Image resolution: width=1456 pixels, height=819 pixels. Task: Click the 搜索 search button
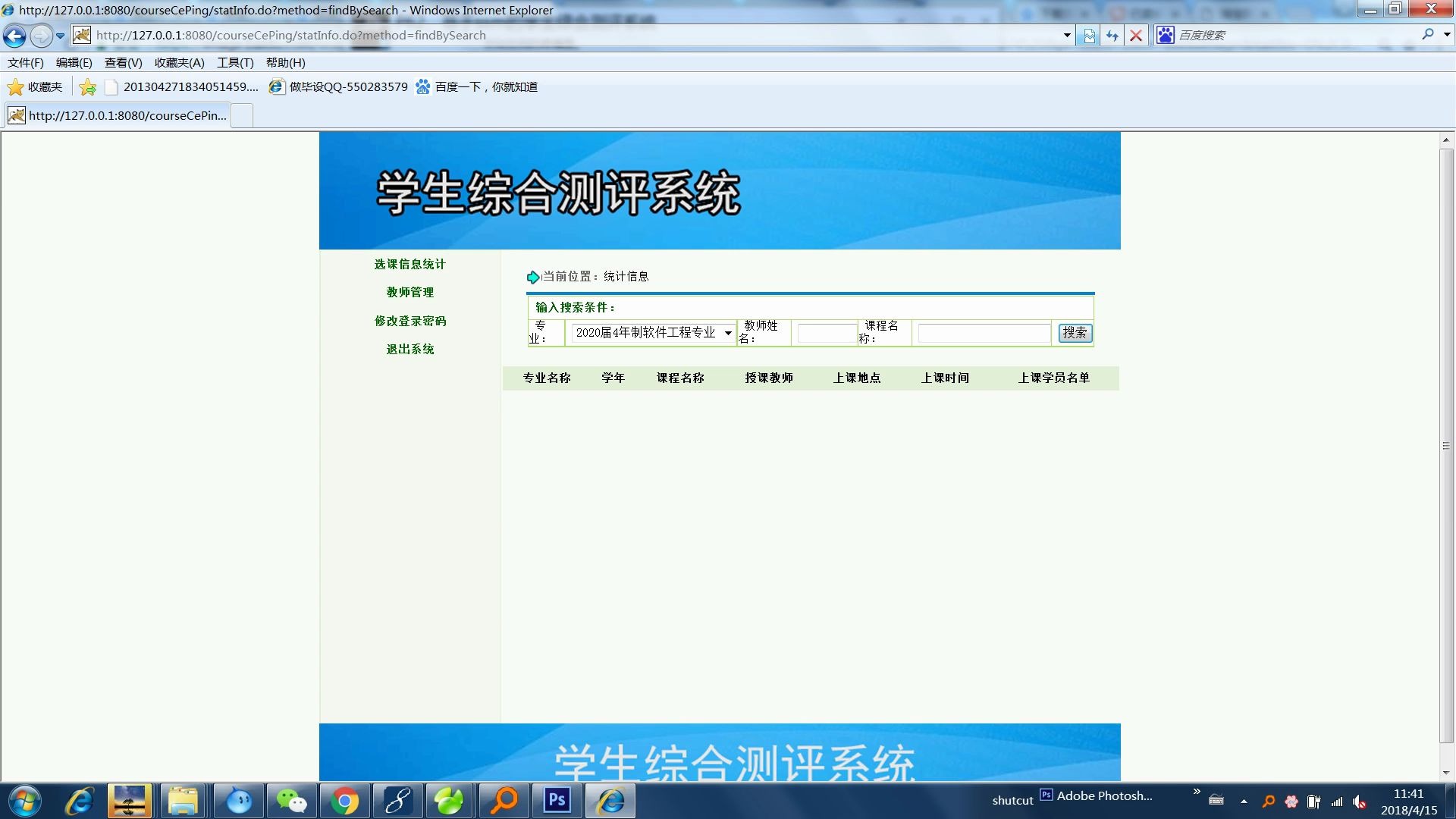(1075, 333)
